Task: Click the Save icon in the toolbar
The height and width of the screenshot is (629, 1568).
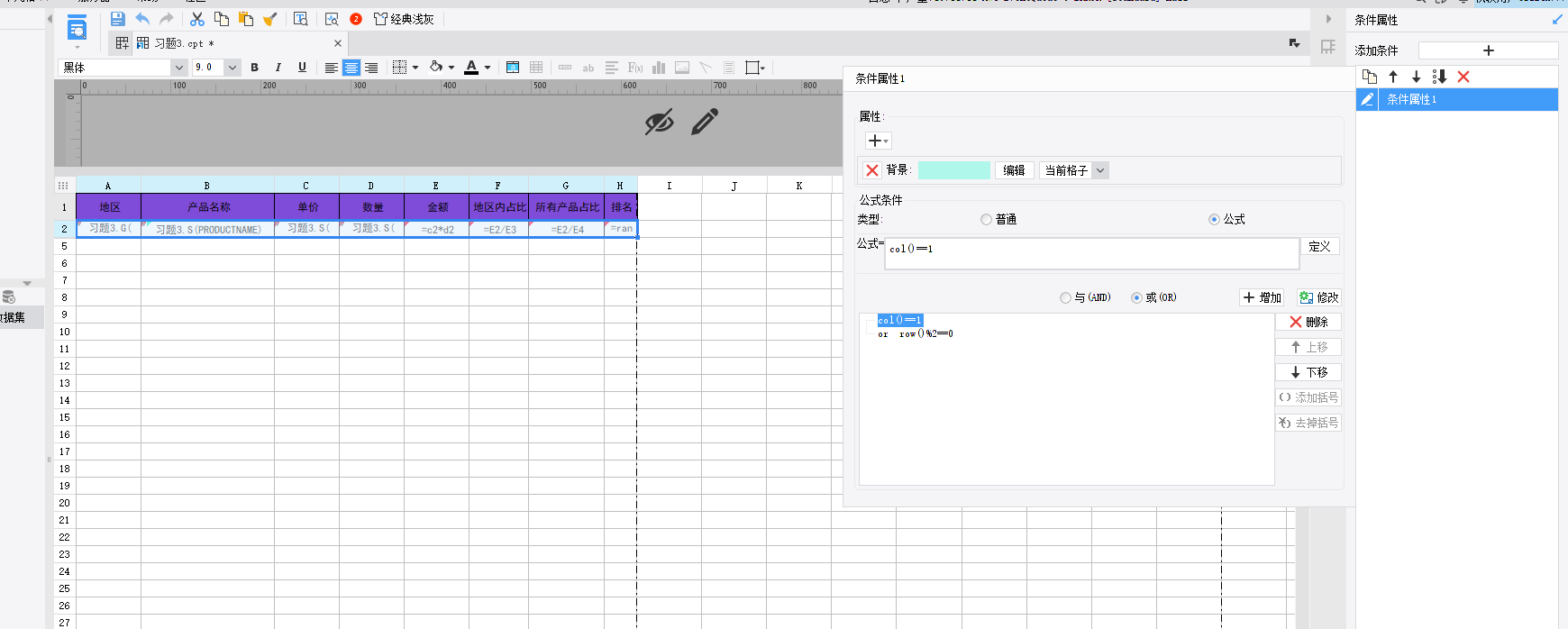Action: (x=118, y=19)
